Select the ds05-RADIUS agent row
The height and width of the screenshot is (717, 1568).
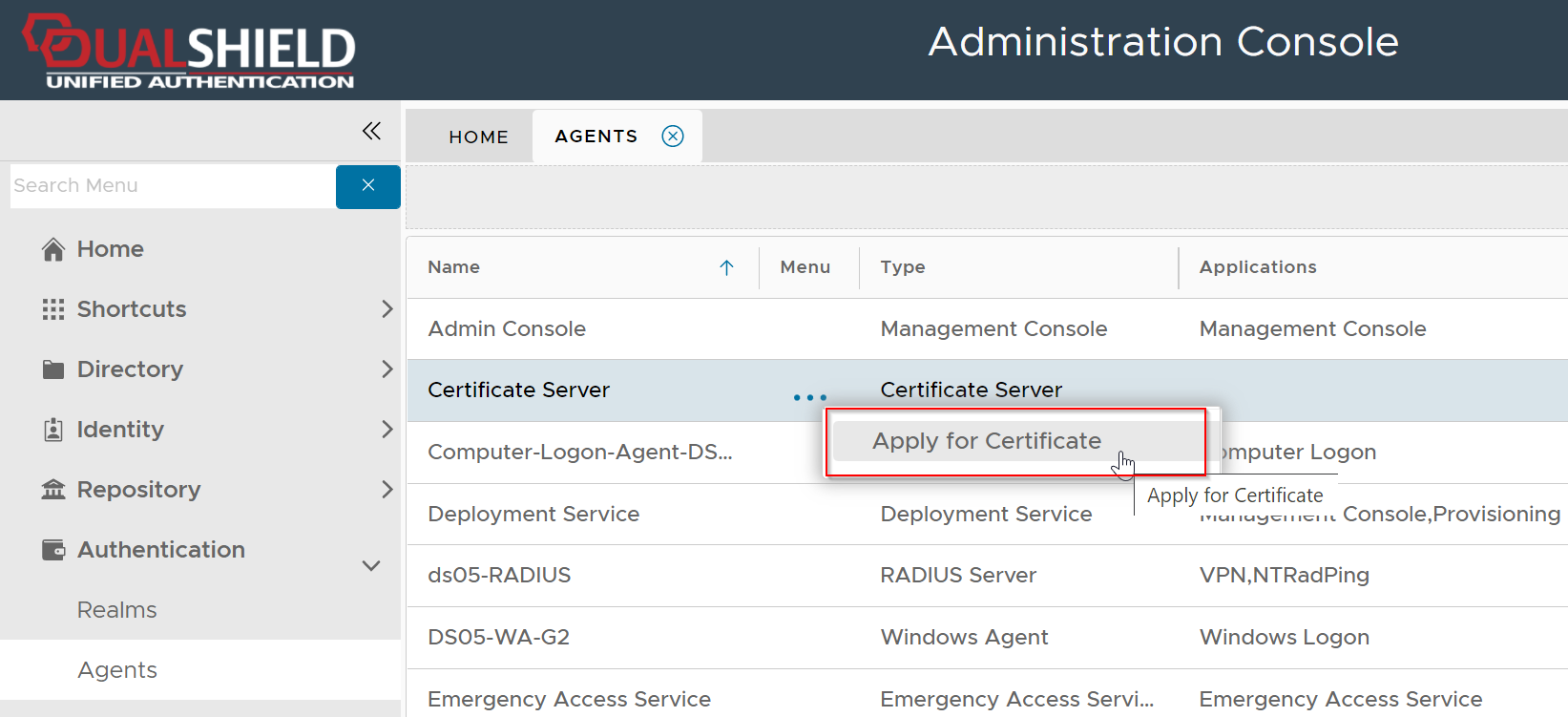point(499,576)
